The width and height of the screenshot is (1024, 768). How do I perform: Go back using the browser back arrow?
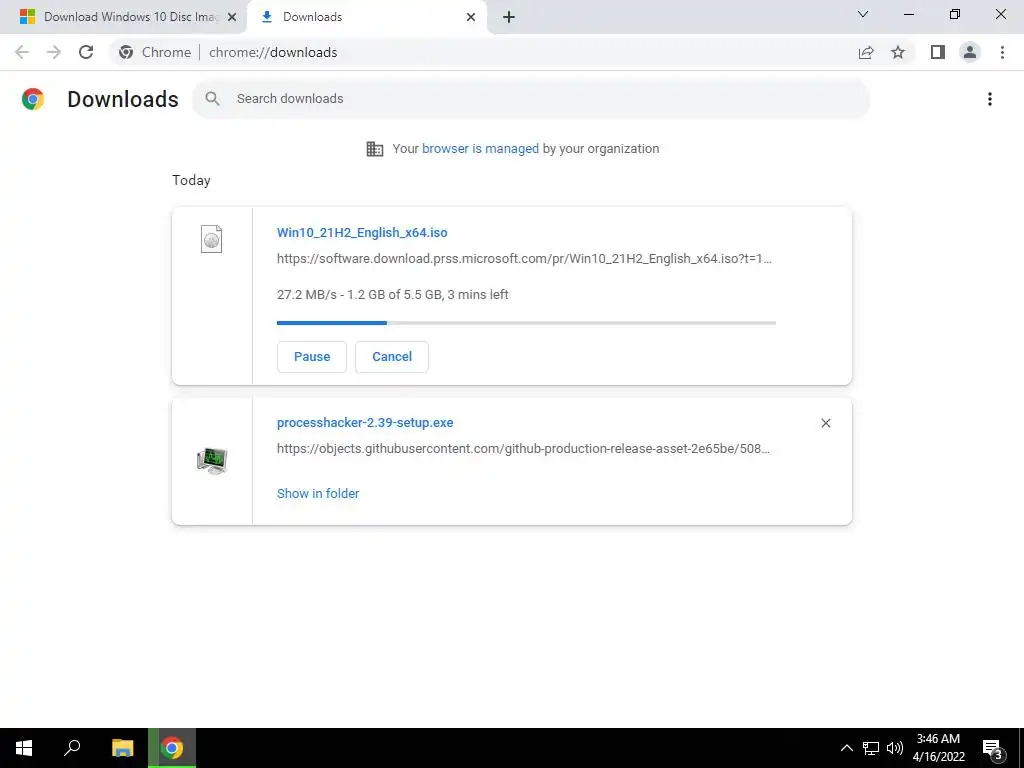point(22,52)
